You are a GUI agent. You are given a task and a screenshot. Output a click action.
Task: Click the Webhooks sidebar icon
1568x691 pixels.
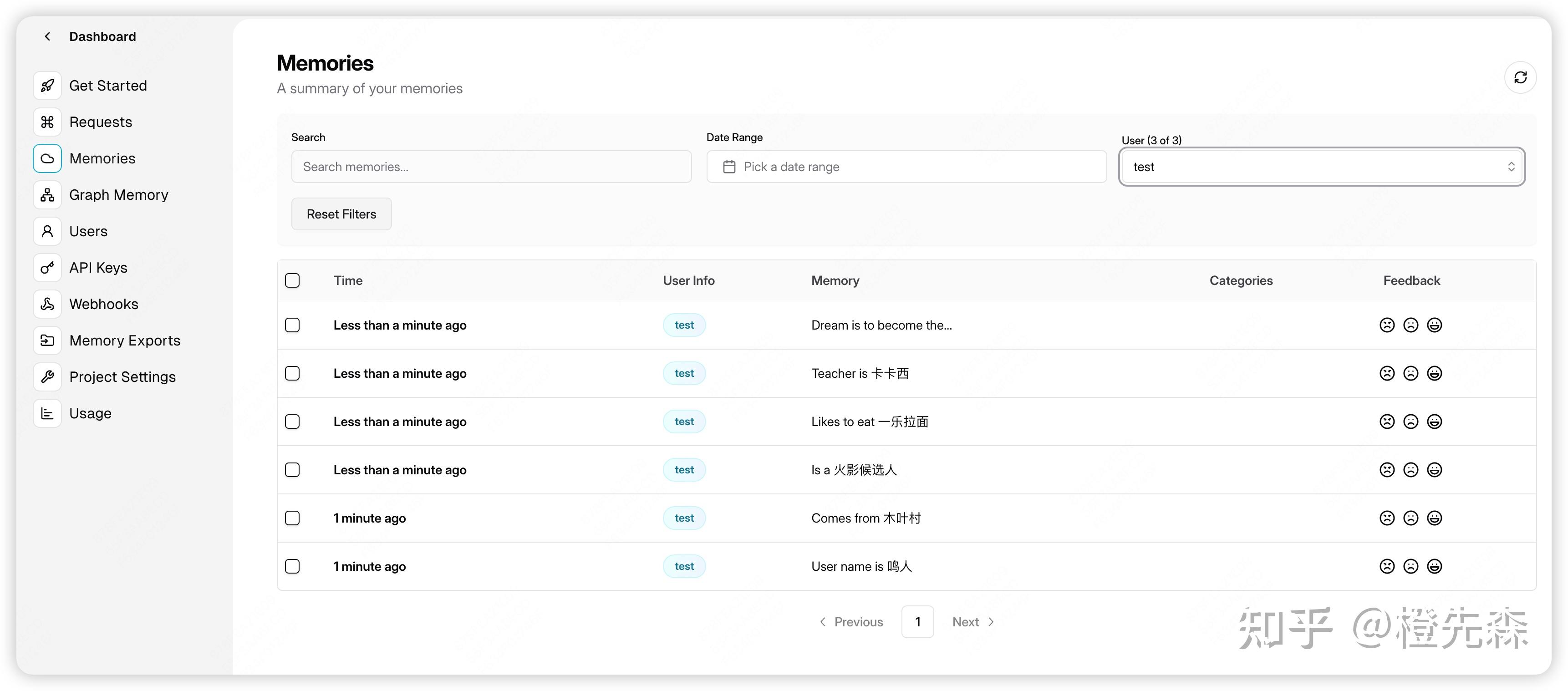tap(47, 304)
